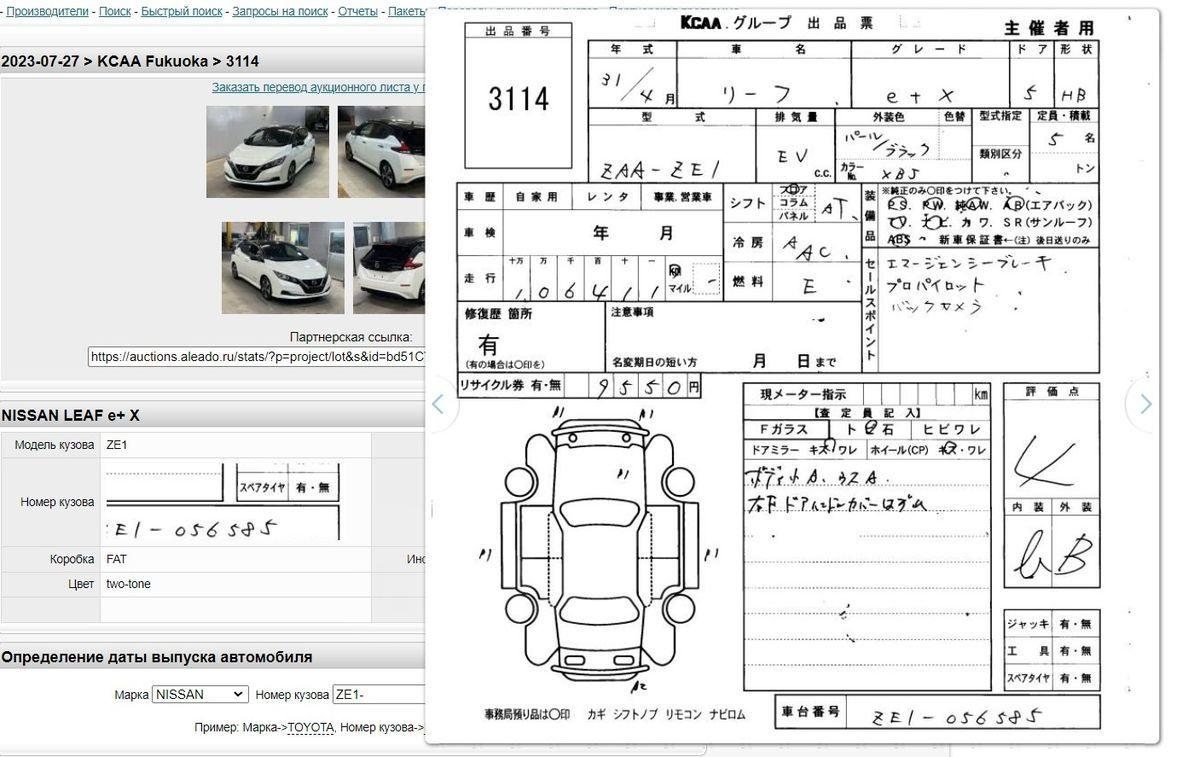Click the enlarged KCAA auction sheet image
The width and height of the screenshot is (1200, 757).
(792, 376)
